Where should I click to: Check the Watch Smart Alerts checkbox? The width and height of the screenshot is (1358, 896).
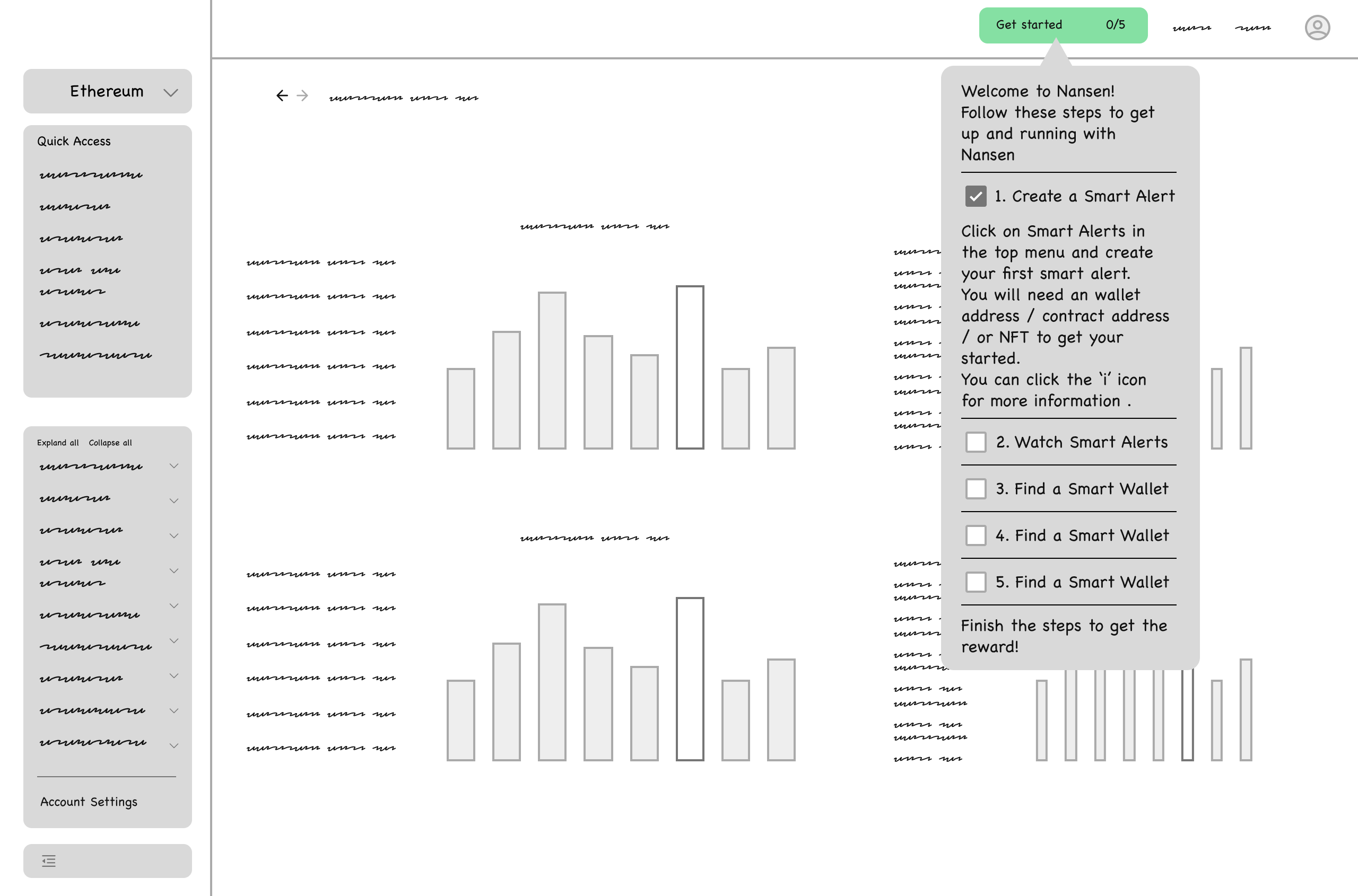(x=976, y=442)
